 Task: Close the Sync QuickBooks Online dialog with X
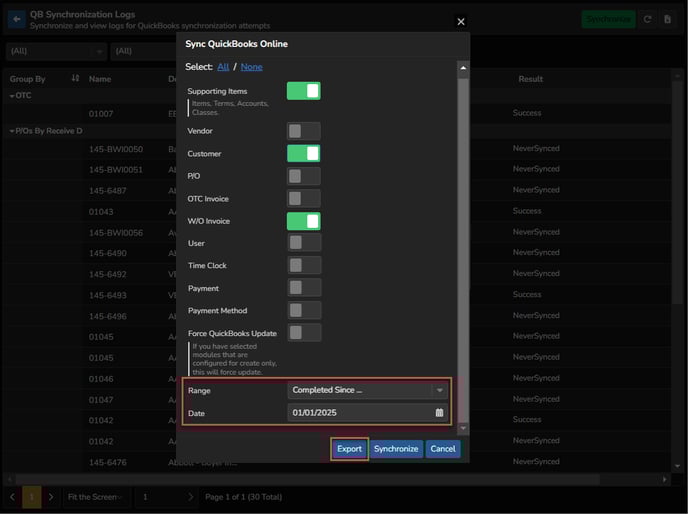coord(461,22)
